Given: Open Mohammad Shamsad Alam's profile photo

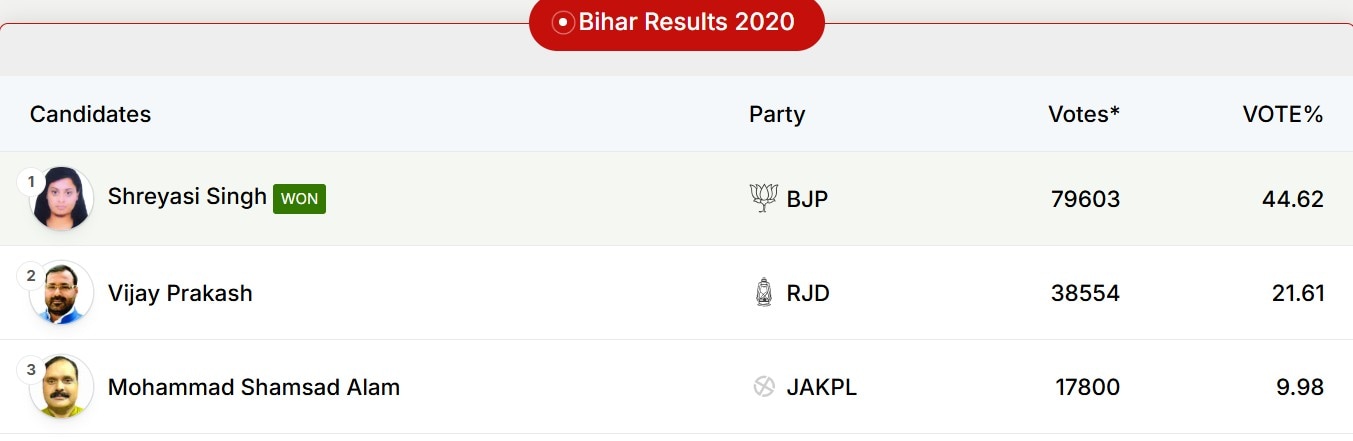Looking at the screenshot, I should point(62,387).
